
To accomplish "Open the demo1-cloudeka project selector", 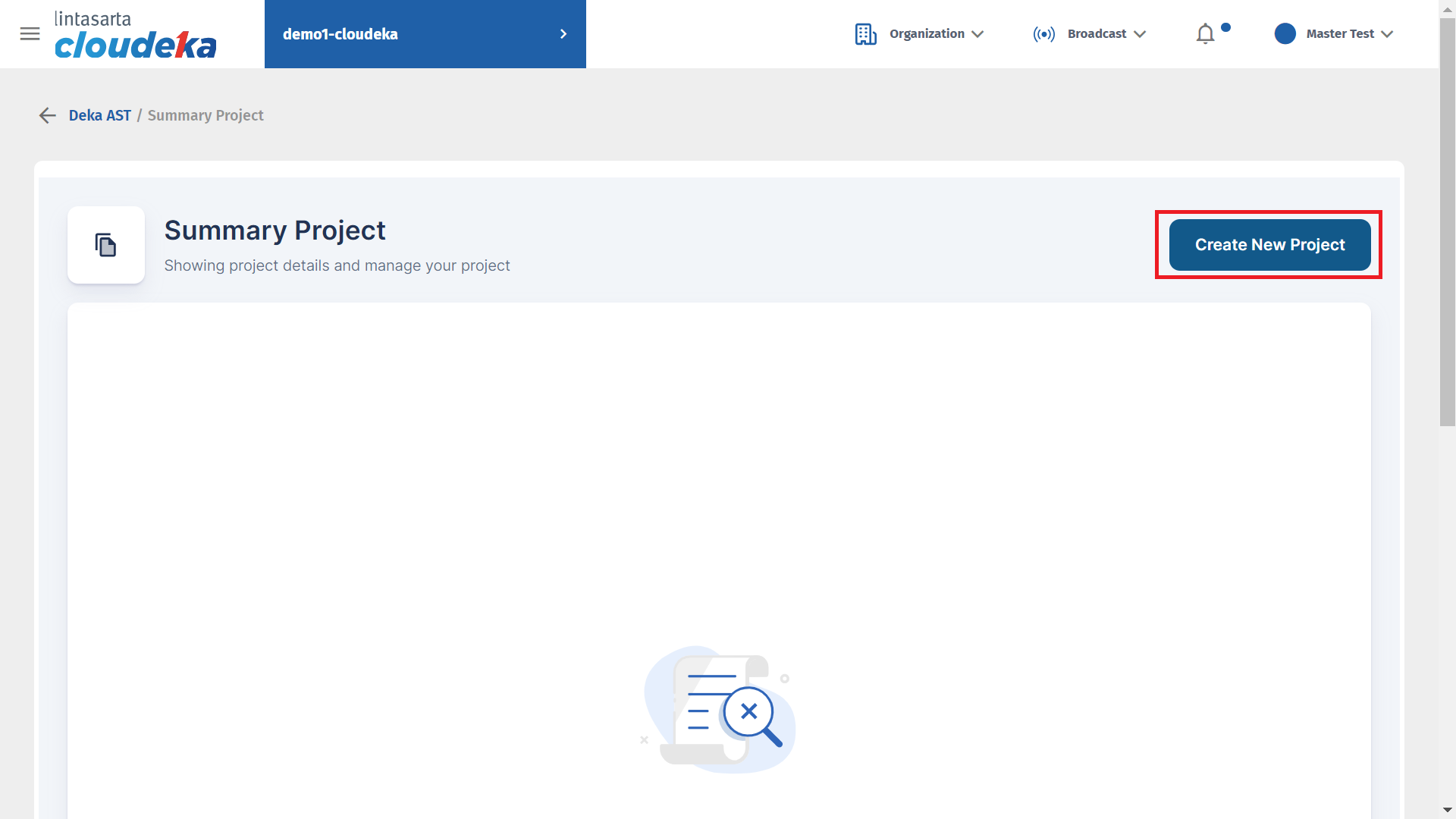I will tap(340, 34).
